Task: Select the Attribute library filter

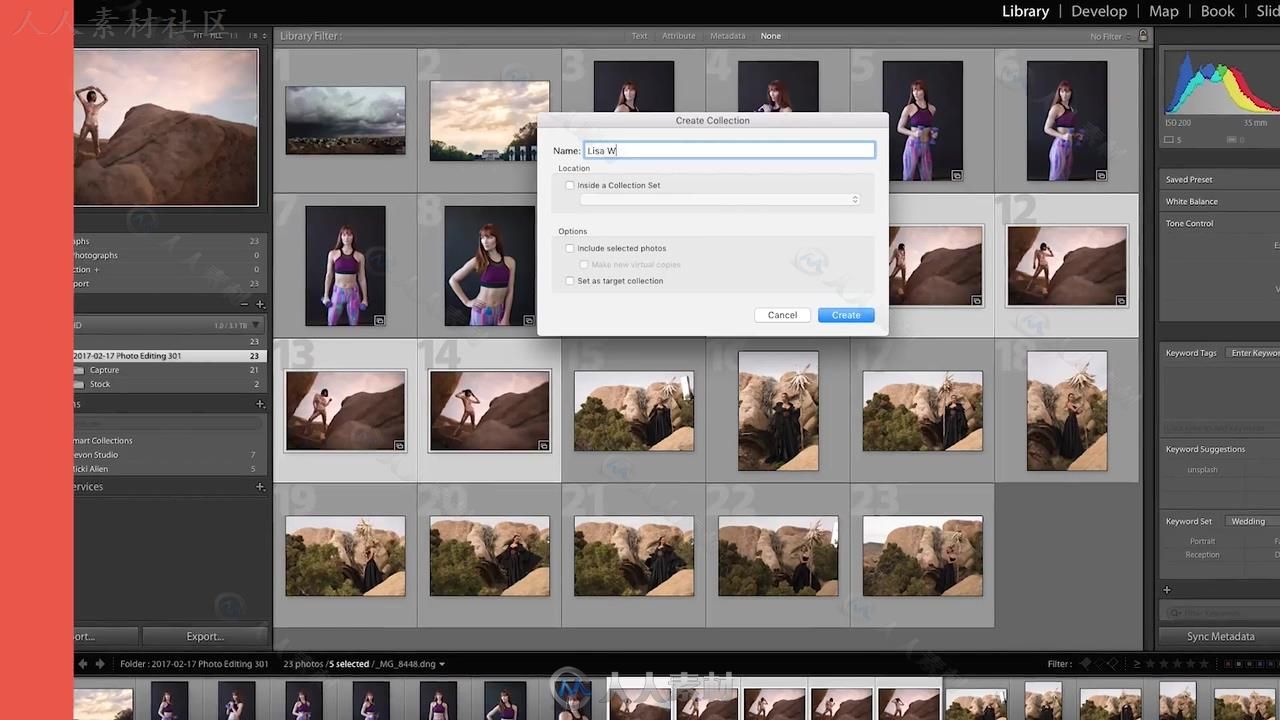Action: (678, 36)
